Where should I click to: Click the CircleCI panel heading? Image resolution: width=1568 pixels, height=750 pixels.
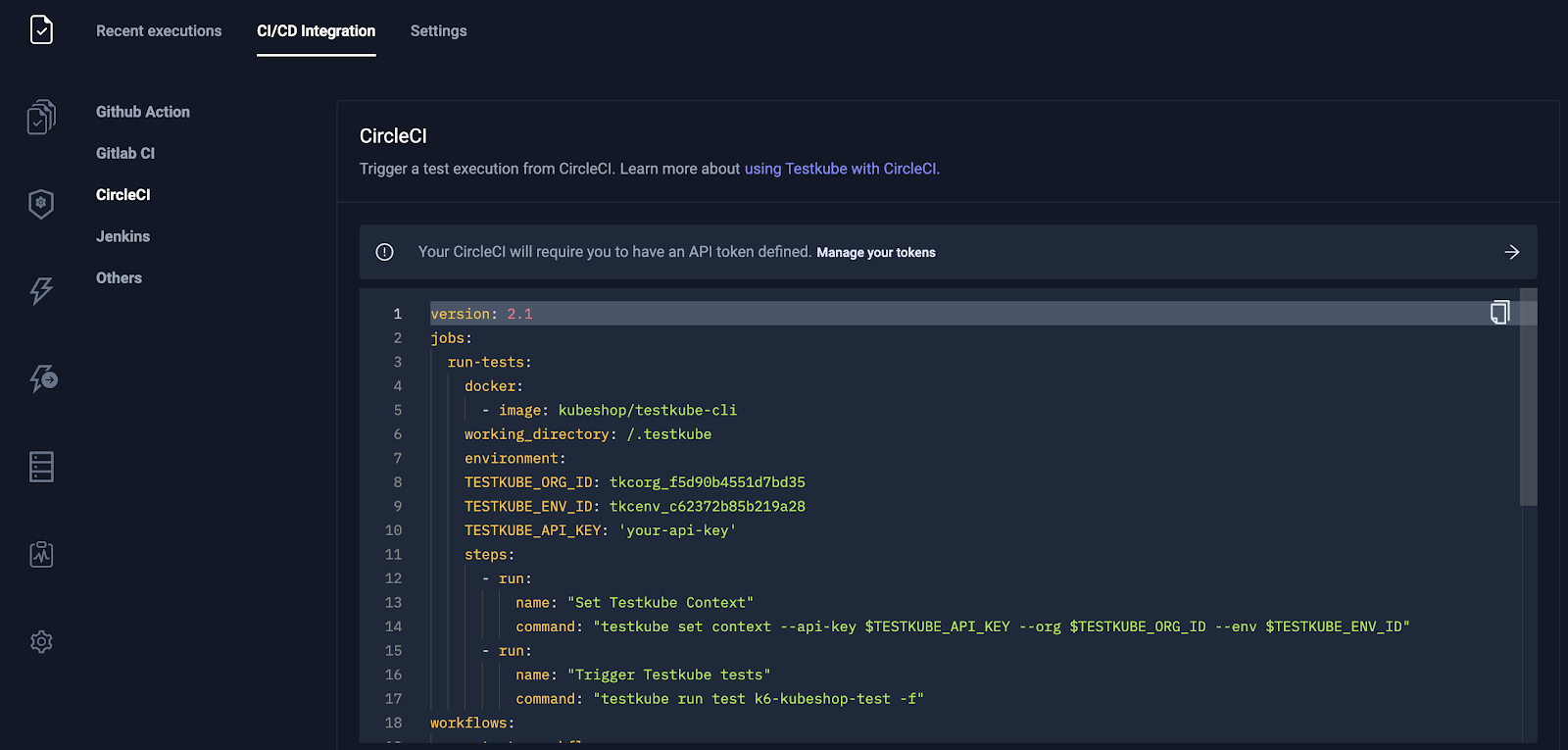393,136
